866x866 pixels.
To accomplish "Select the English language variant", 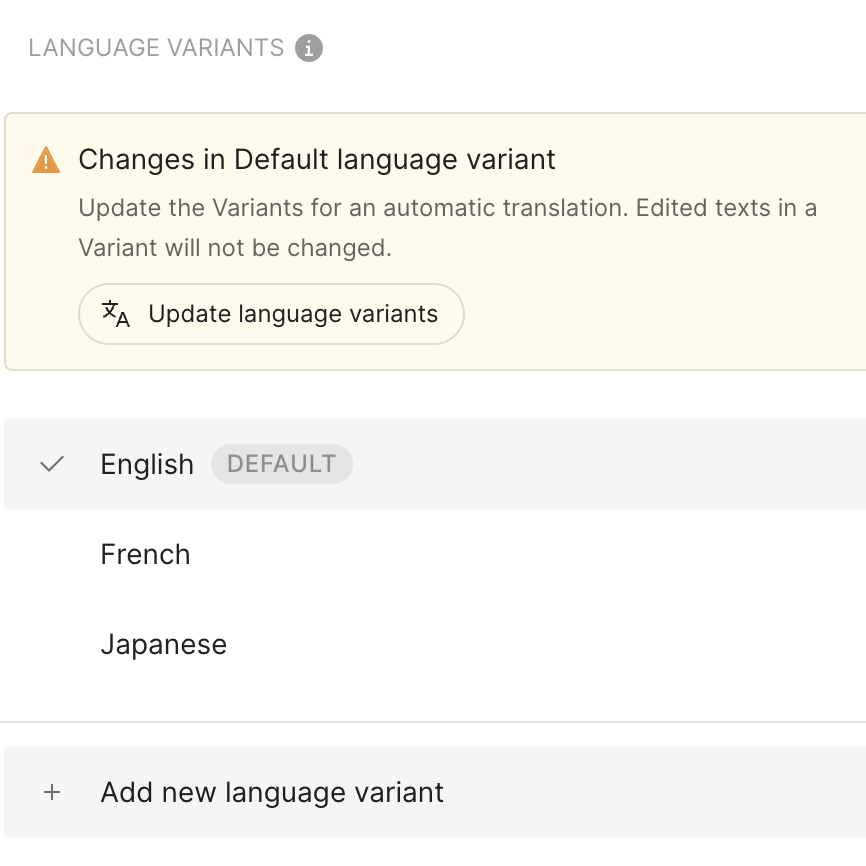I will (x=147, y=464).
